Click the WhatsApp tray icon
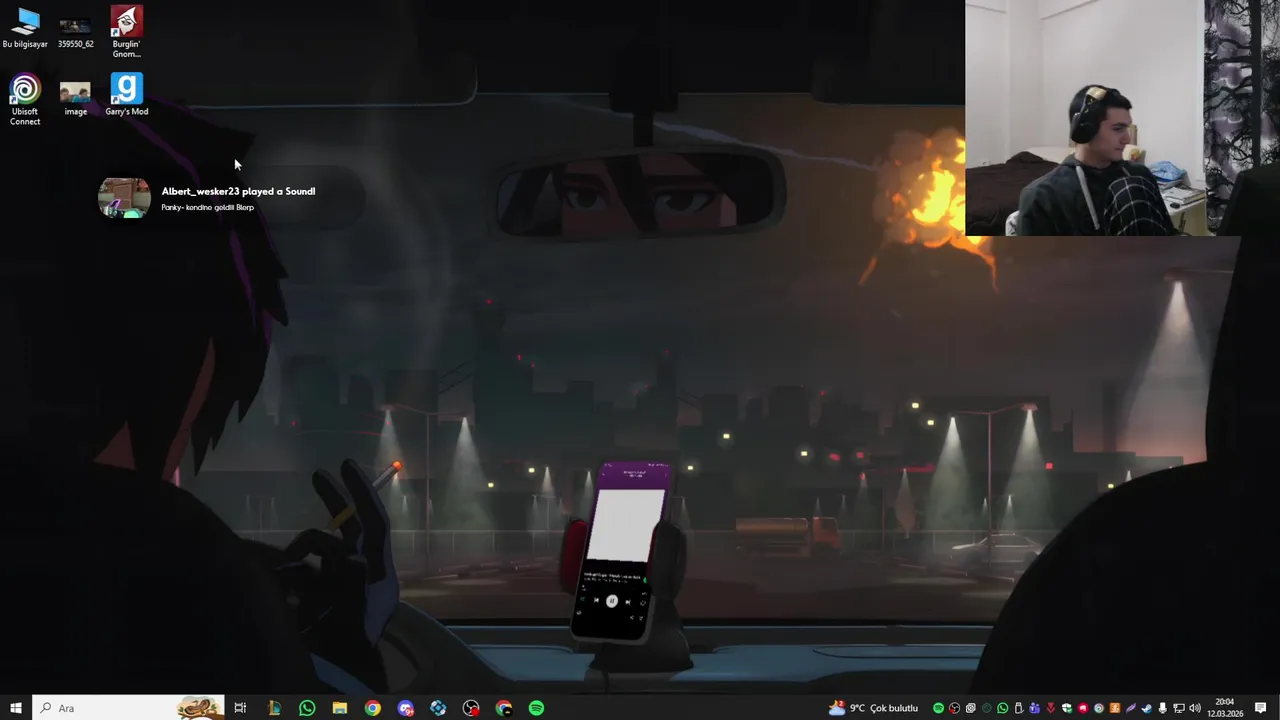Image resolution: width=1280 pixels, height=720 pixels. coord(1002,708)
